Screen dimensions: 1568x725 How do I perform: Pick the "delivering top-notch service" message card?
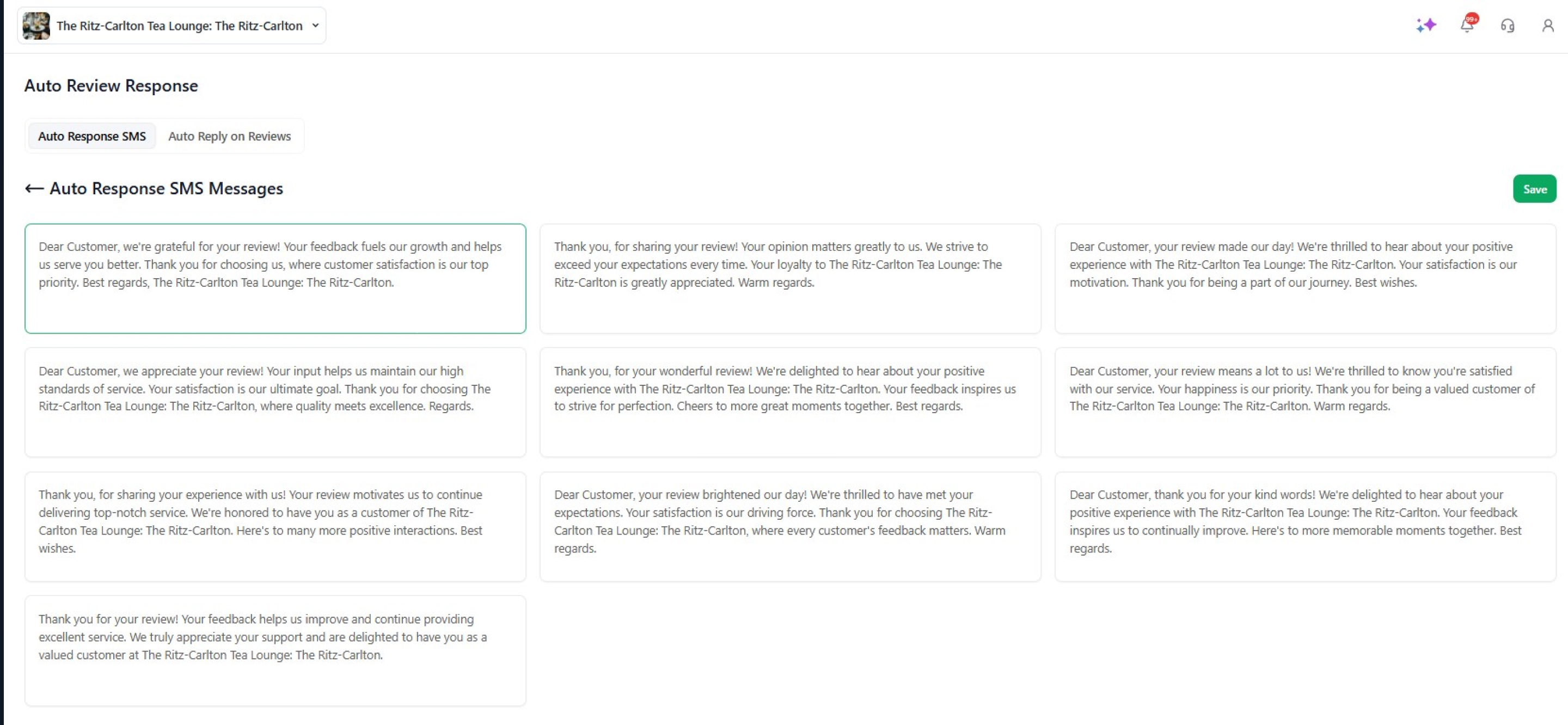pyautogui.click(x=275, y=526)
